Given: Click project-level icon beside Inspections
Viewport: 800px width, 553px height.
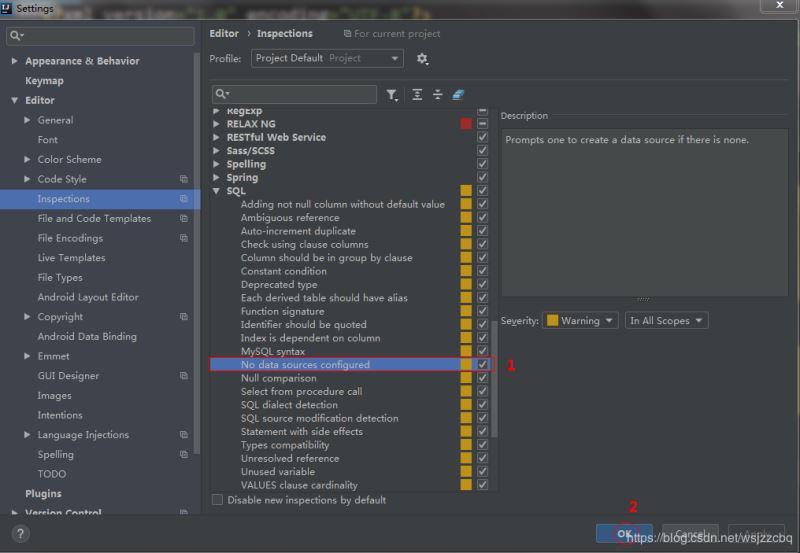Looking at the screenshot, I should 184,198.
